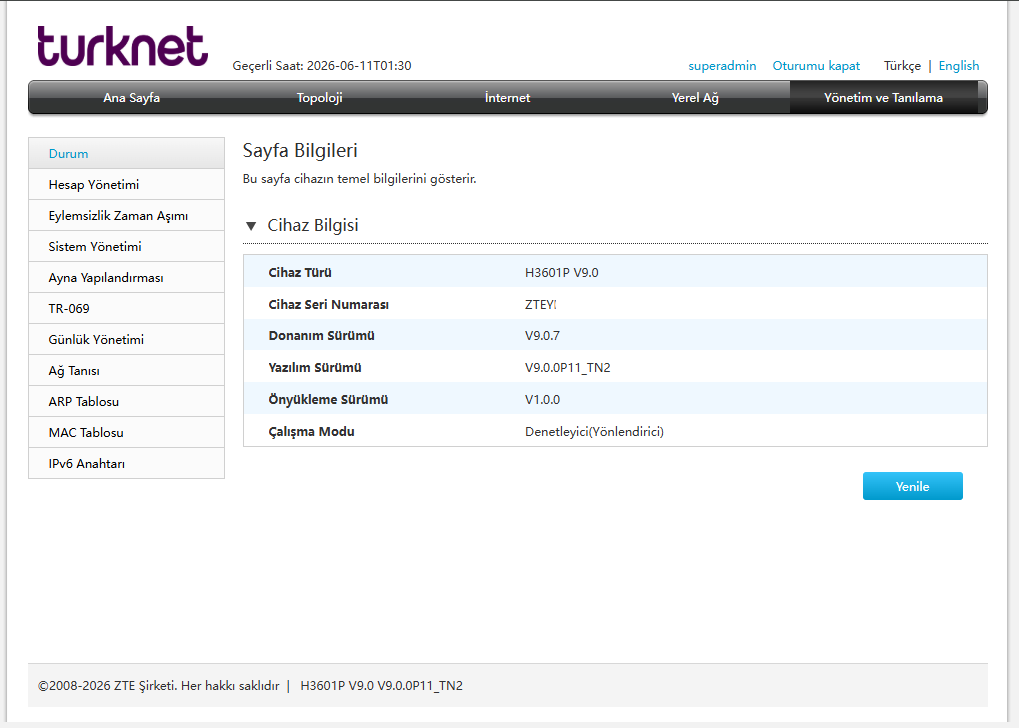This screenshot has height=728, width=1019.
Task: Click the Yazılım Sürümü label
Action: click(x=315, y=367)
